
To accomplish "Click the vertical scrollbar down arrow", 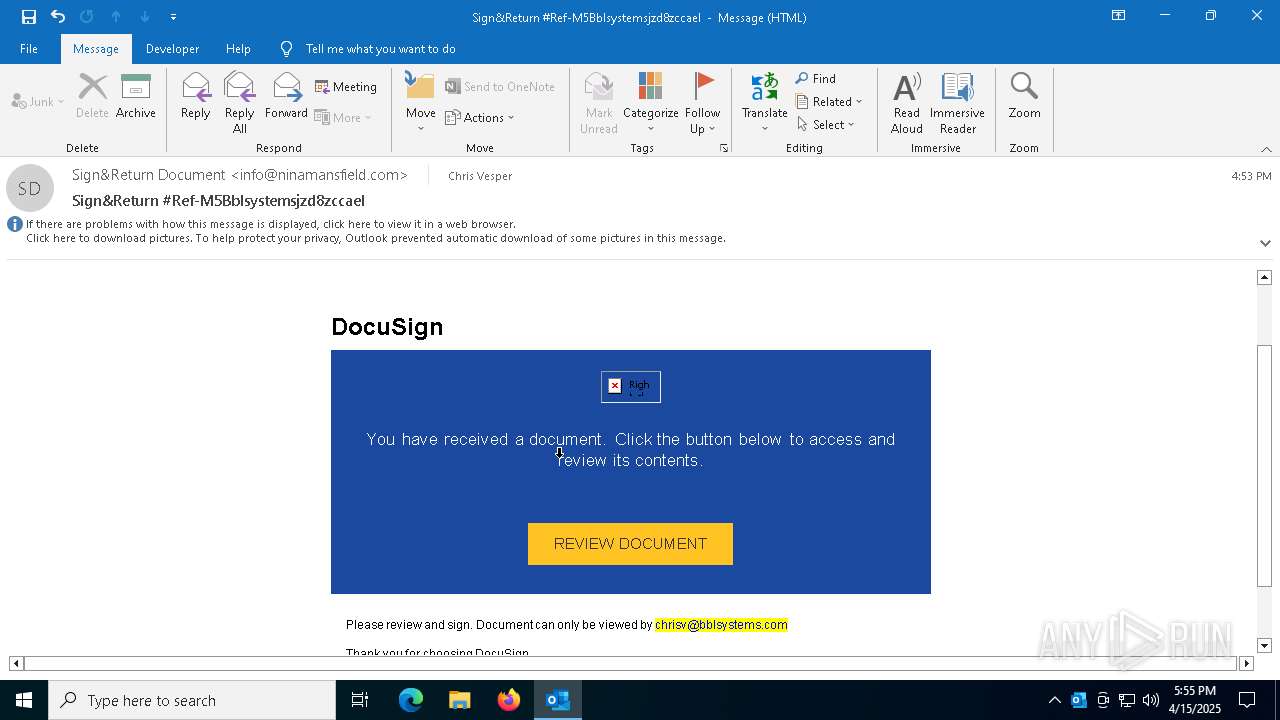I will (x=1265, y=646).
